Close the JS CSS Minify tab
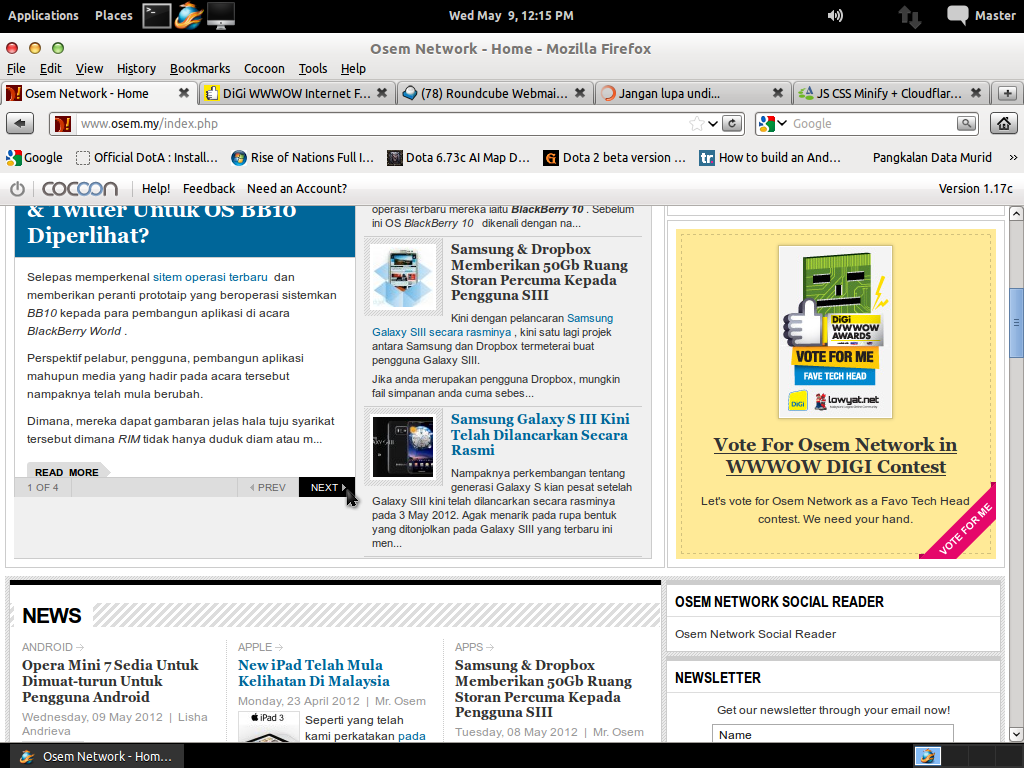 coord(976,93)
